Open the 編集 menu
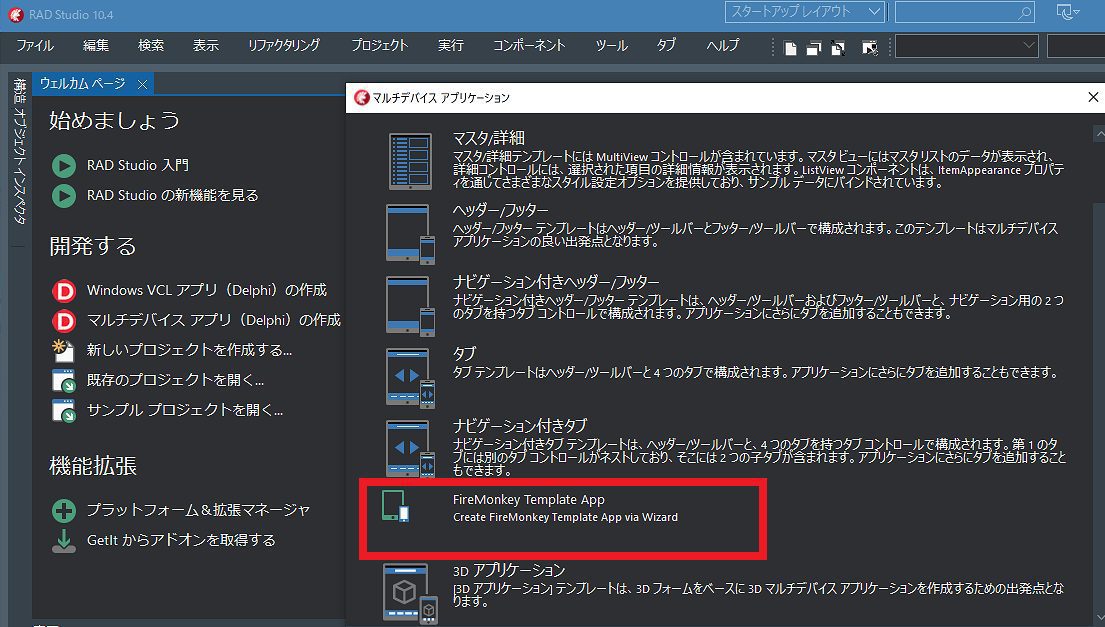This screenshot has height=627, width=1105. [x=96, y=45]
